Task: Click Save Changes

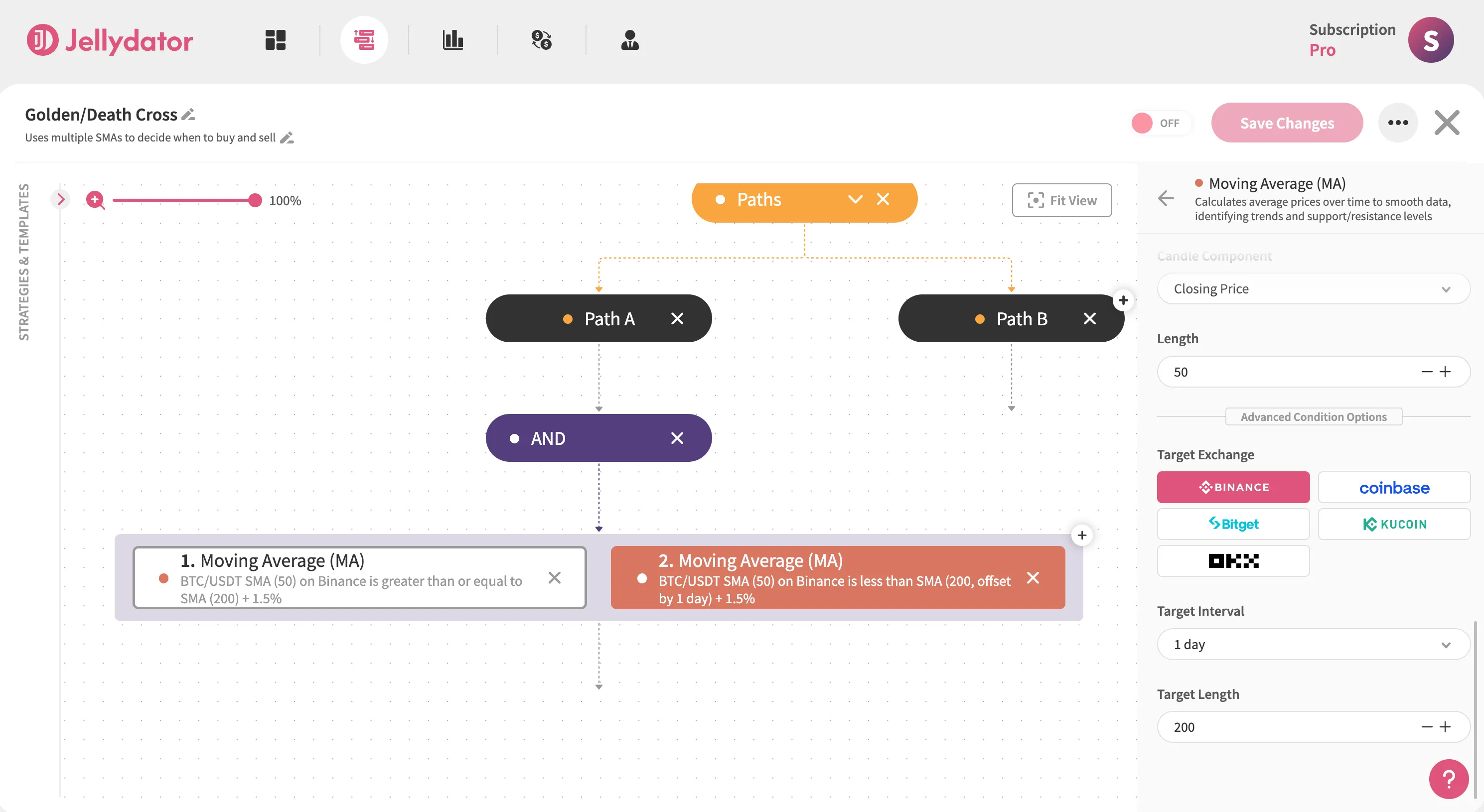Action: pyautogui.click(x=1287, y=123)
